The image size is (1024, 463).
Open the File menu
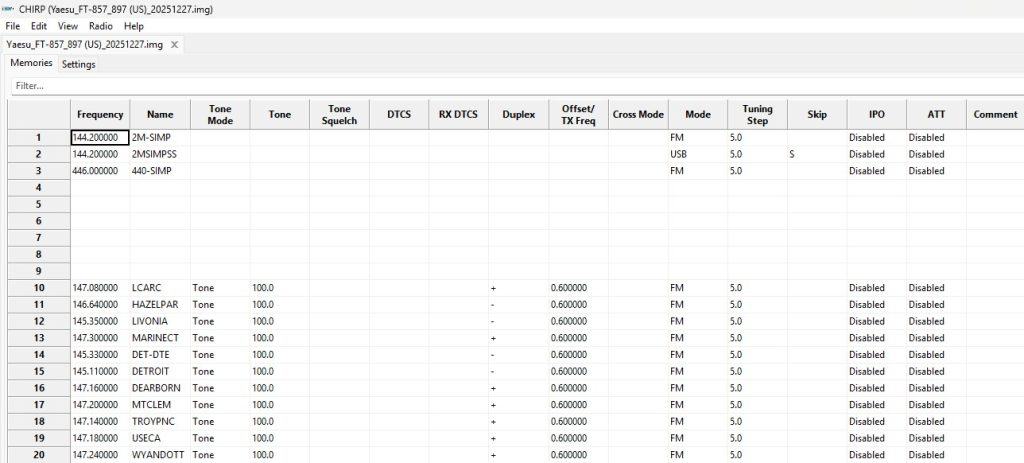(12, 26)
